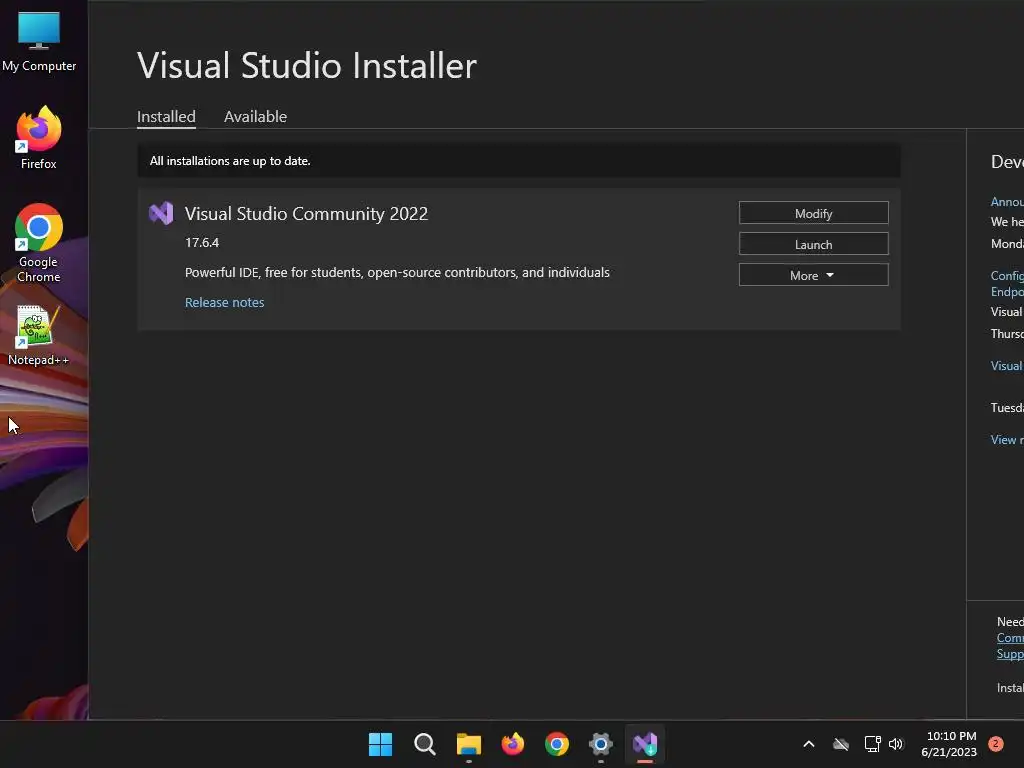Open My Computer desktop icon
This screenshot has width=1024, height=768.
coord(39,40)
